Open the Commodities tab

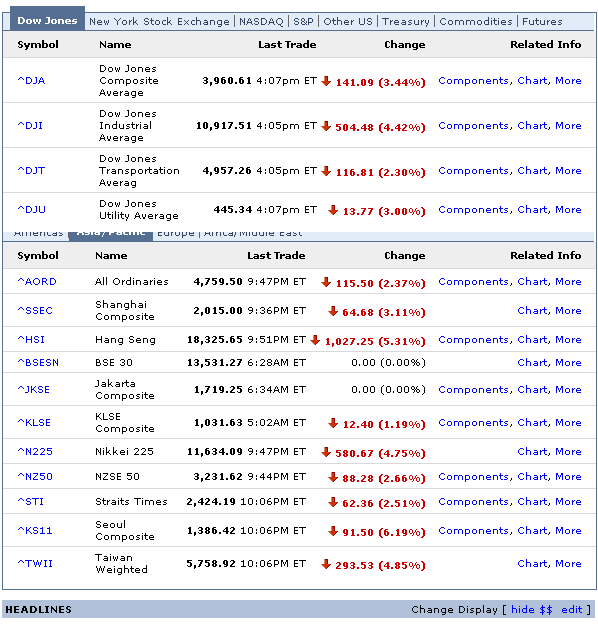click(x=476, y=21)
